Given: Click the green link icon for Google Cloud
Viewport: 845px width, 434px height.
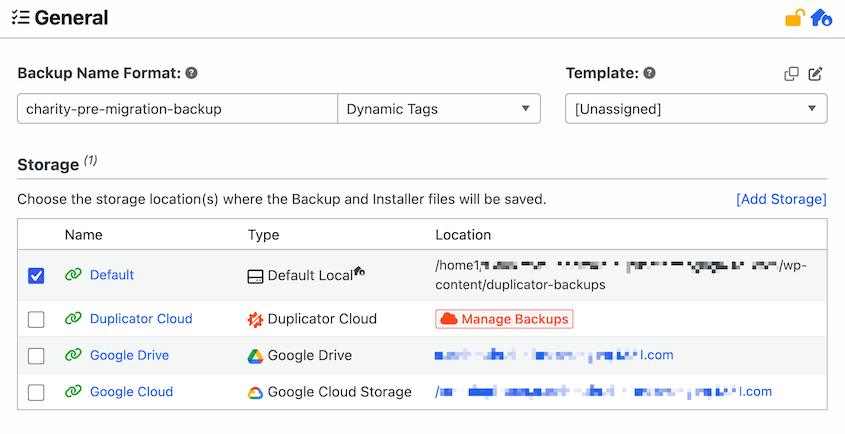Looking at the screenshot, I should point(73,391).
